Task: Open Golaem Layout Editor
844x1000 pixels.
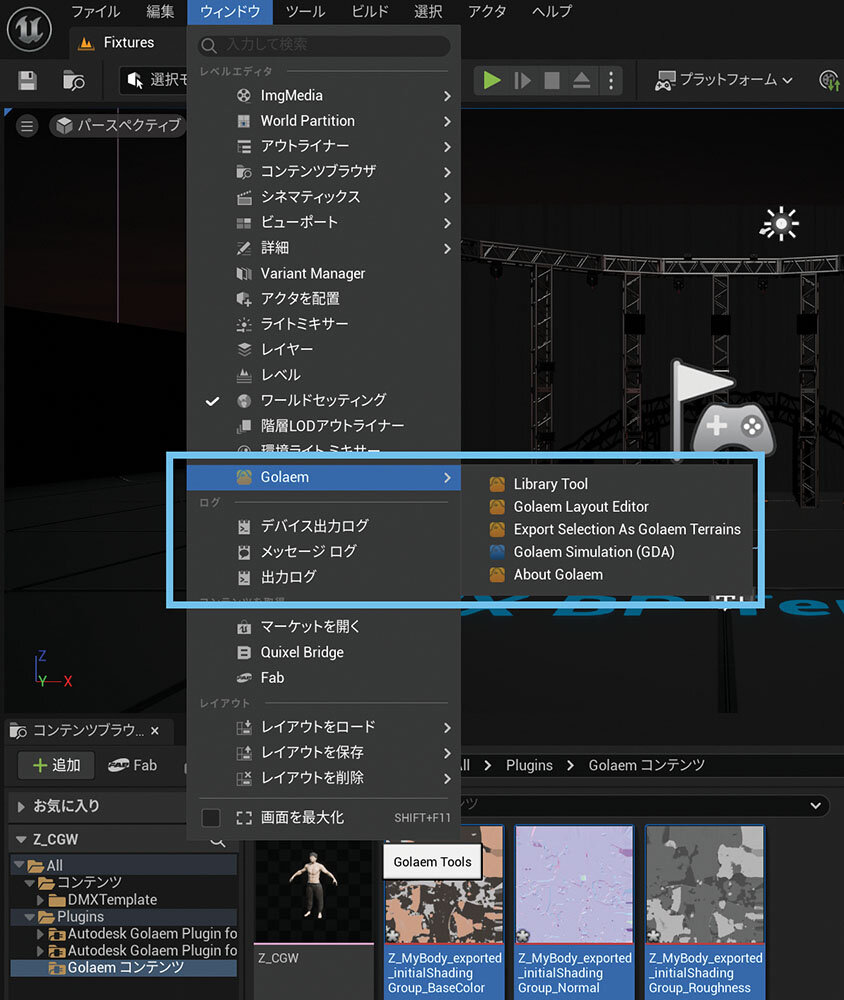Action: click(581, 507)
